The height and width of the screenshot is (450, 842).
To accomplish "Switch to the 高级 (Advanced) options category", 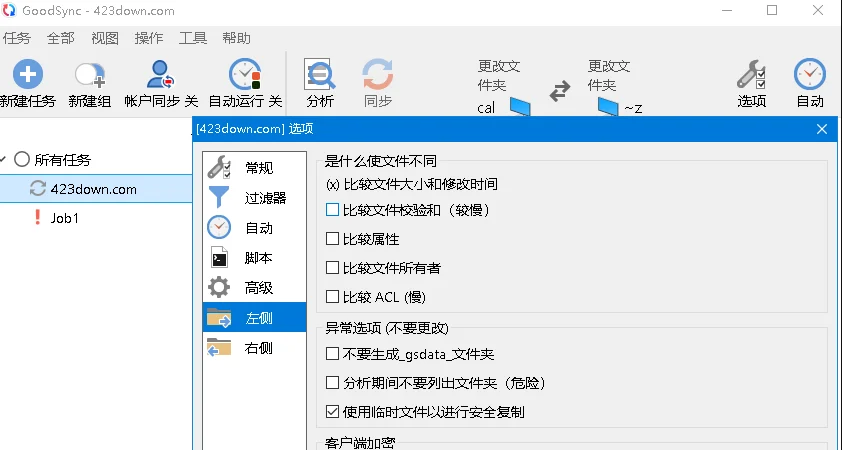I will pyautogui.click(x=258, y=288).
